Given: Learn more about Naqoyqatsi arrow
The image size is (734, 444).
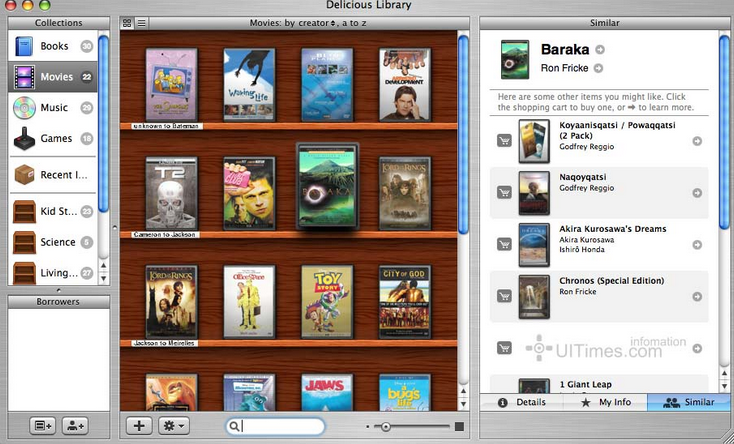Looking at the screenshot, I should (x=697, y=193).
